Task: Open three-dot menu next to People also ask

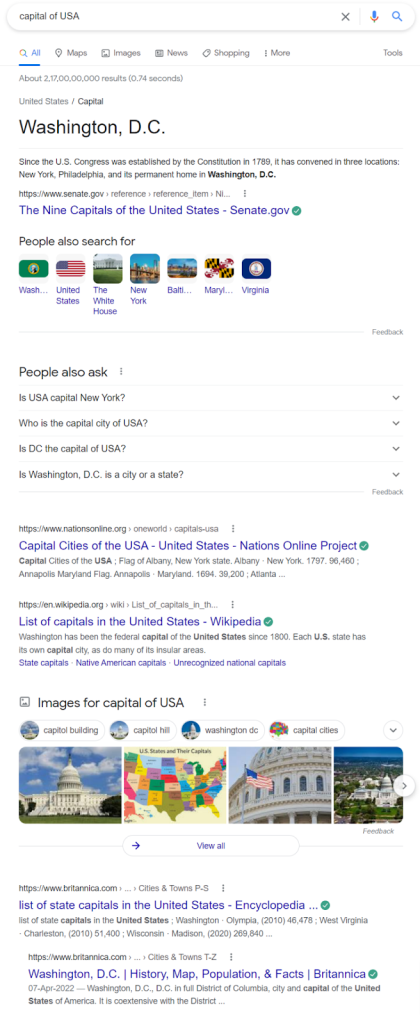Action: (x=121, y=372)
